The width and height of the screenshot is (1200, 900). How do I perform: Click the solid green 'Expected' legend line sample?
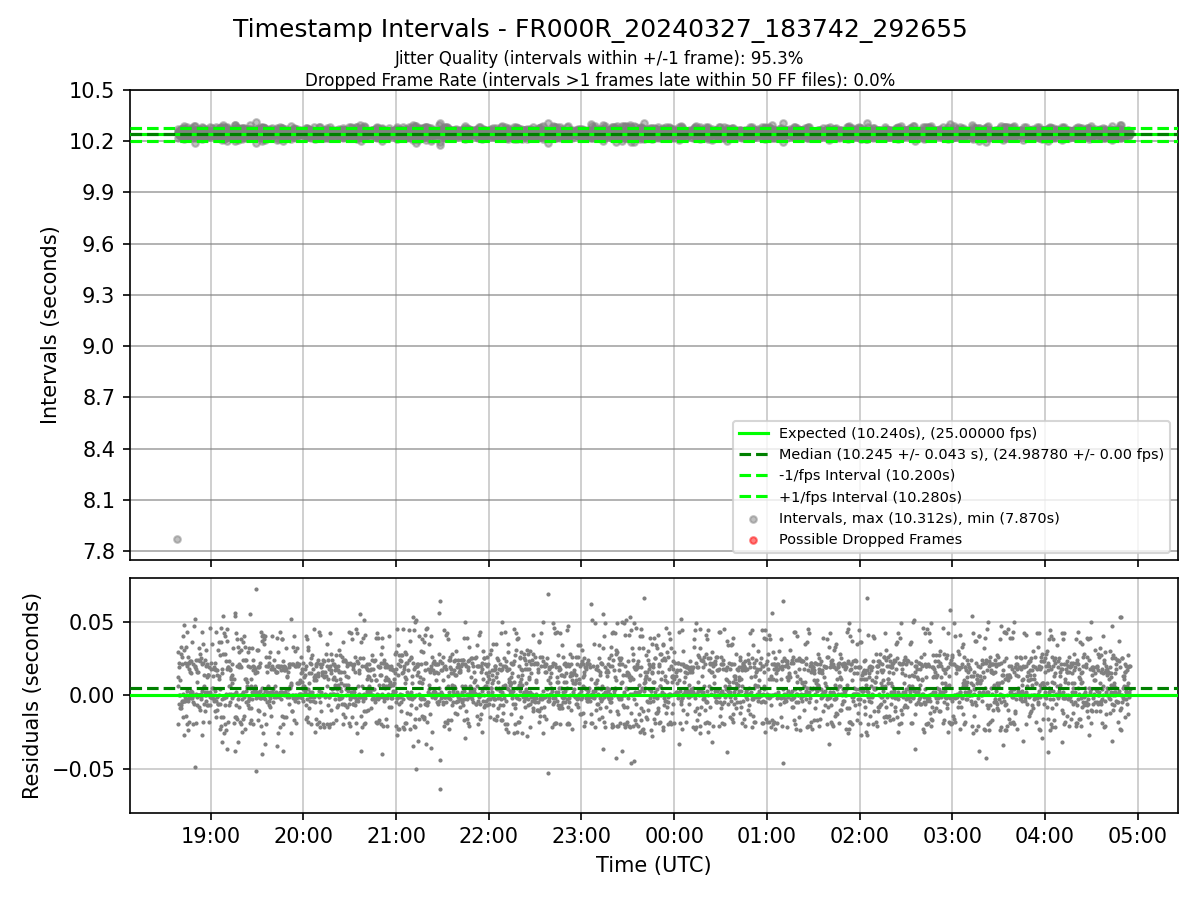point(754,433)
